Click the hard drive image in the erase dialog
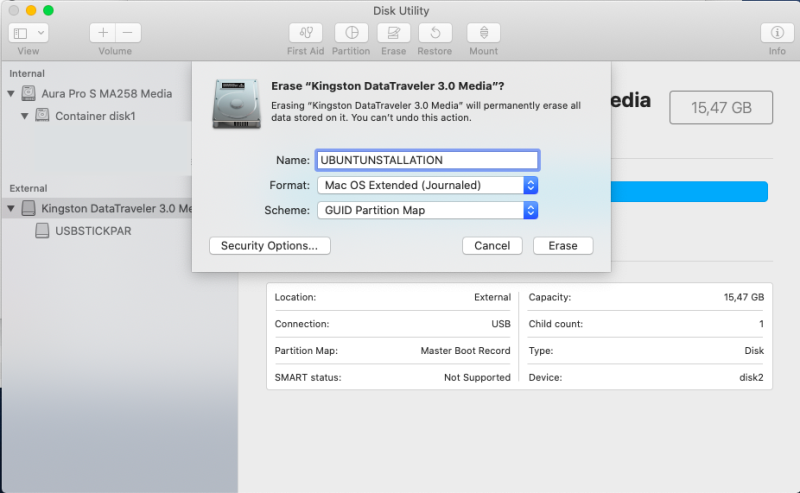800x493 pixels. [236, 104]
